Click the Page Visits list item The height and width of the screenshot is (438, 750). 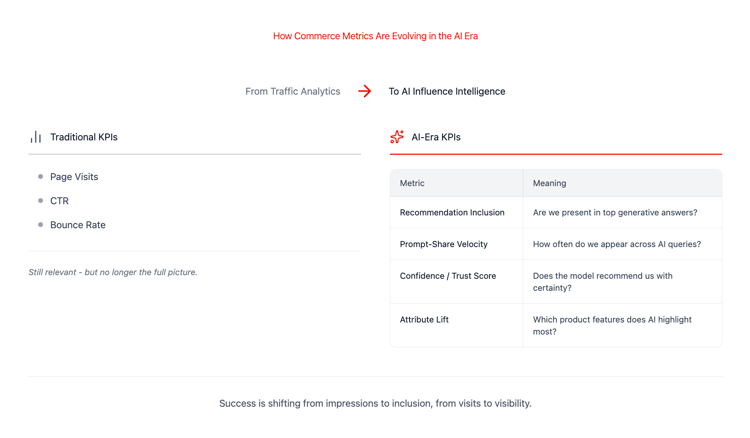74,177
